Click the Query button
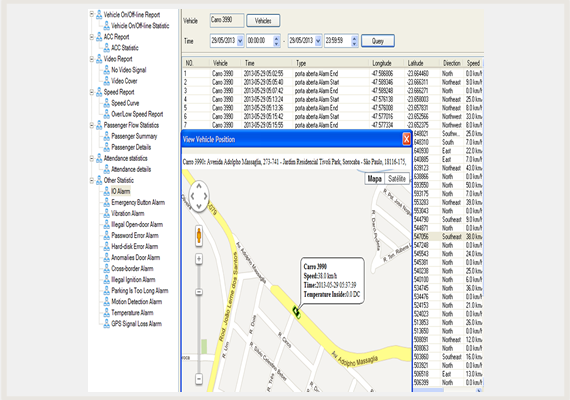Screen dimensions: 570x400 pos(378,41)
